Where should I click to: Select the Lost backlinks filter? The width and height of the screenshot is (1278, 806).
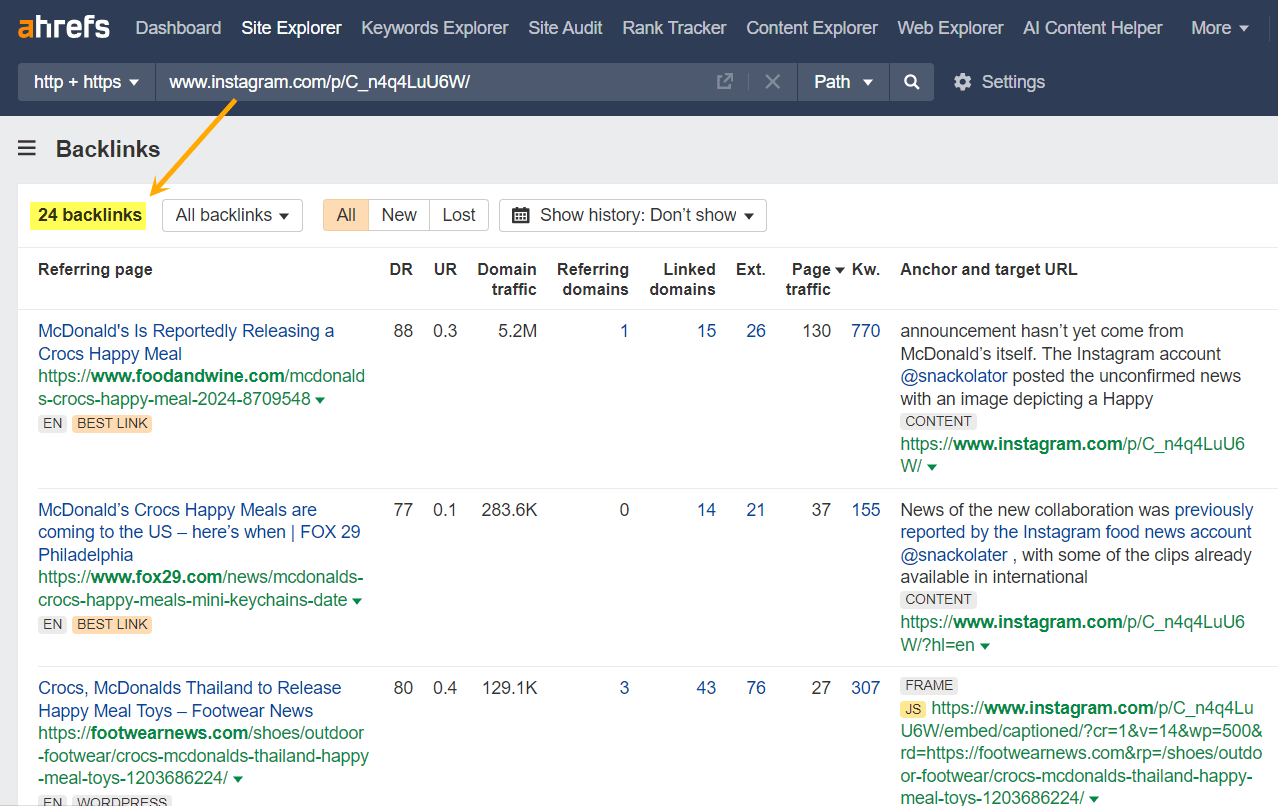(458, 214)
